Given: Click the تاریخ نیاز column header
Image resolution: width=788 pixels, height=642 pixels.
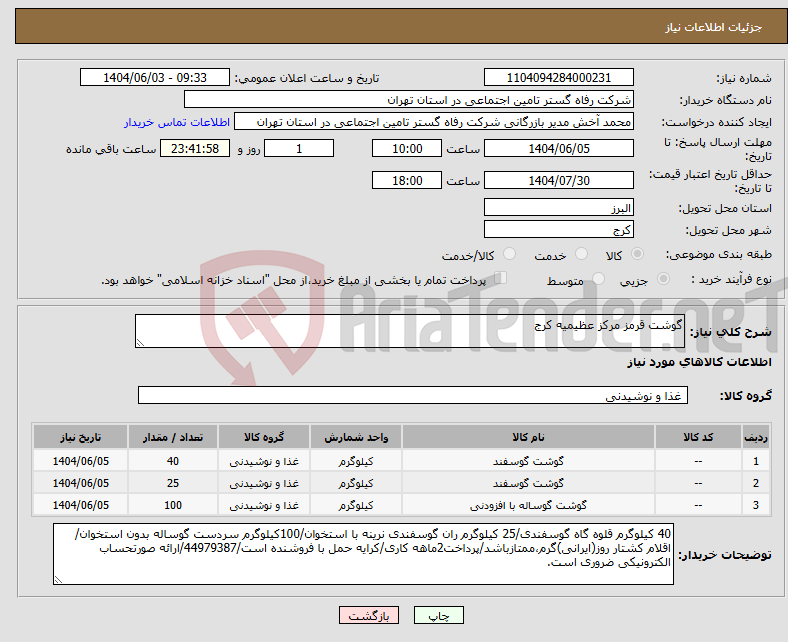Looking at the screenshot, I should [80, 437].
